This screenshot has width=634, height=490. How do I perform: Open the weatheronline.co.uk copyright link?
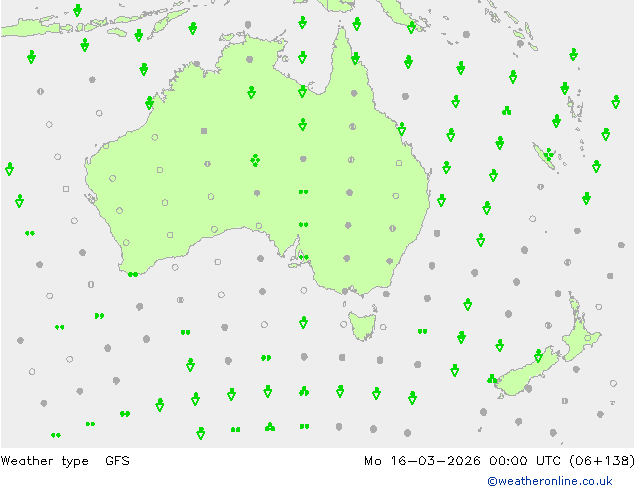tap(550, 481)
